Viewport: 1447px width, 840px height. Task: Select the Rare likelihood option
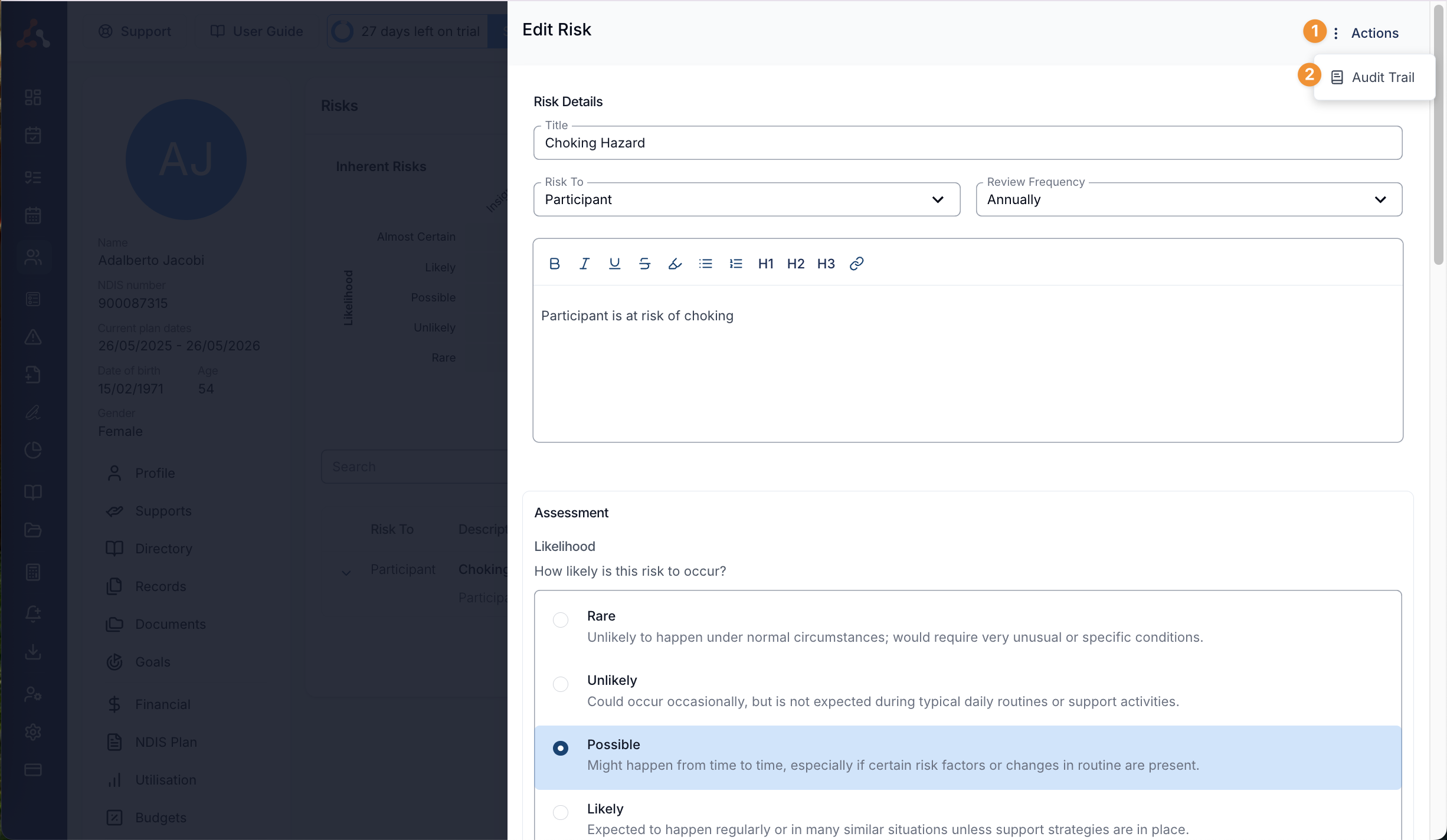pos(561,620)
